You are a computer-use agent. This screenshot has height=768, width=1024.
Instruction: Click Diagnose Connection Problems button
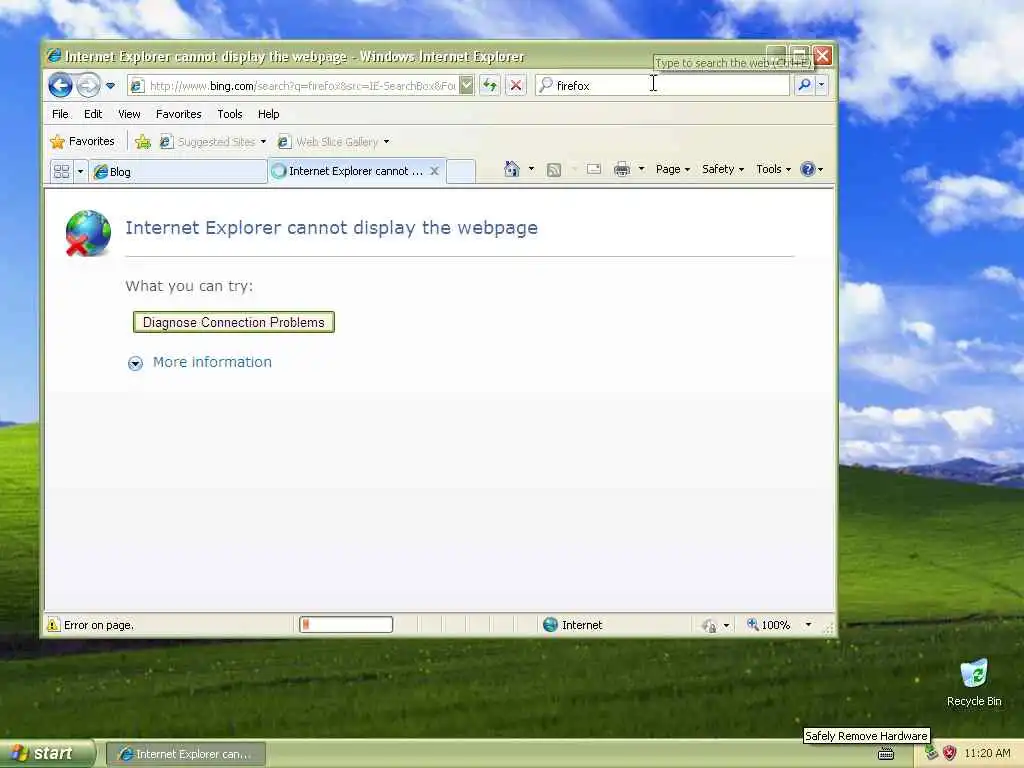234,322
